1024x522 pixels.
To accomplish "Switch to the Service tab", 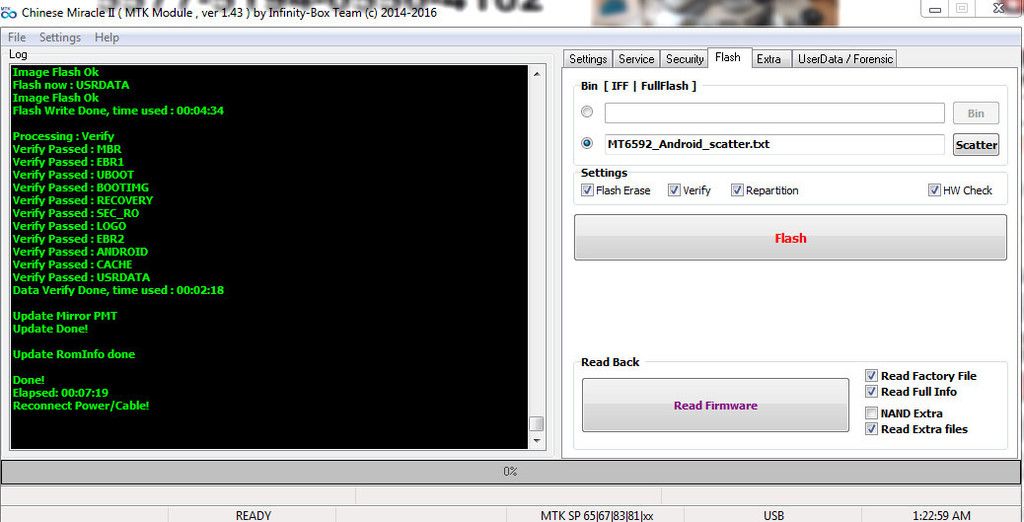I will click(636, 59).
